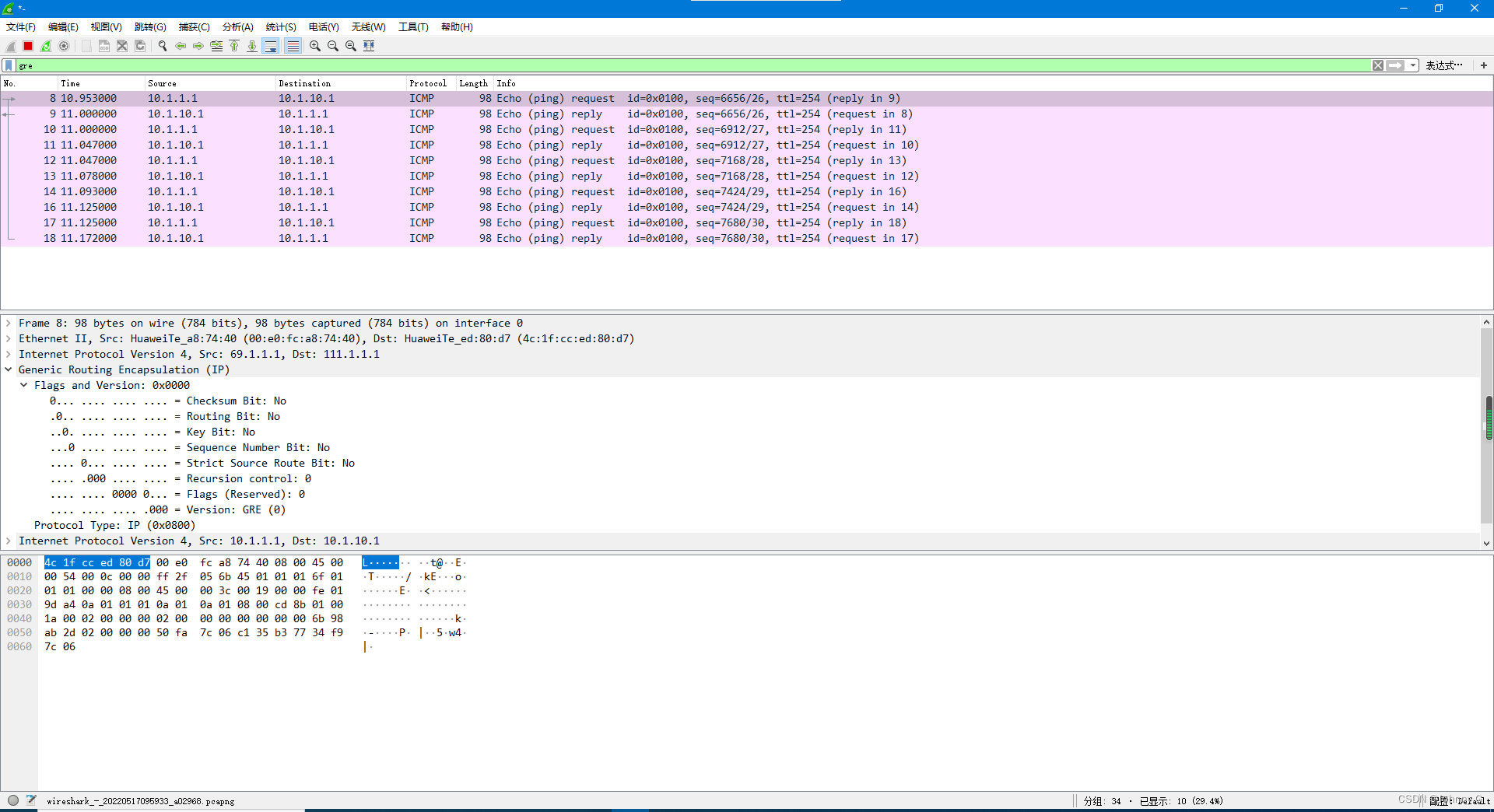1494x812 pixels.
Task: Clear the display filter with X button
Action: [1378, 65]
